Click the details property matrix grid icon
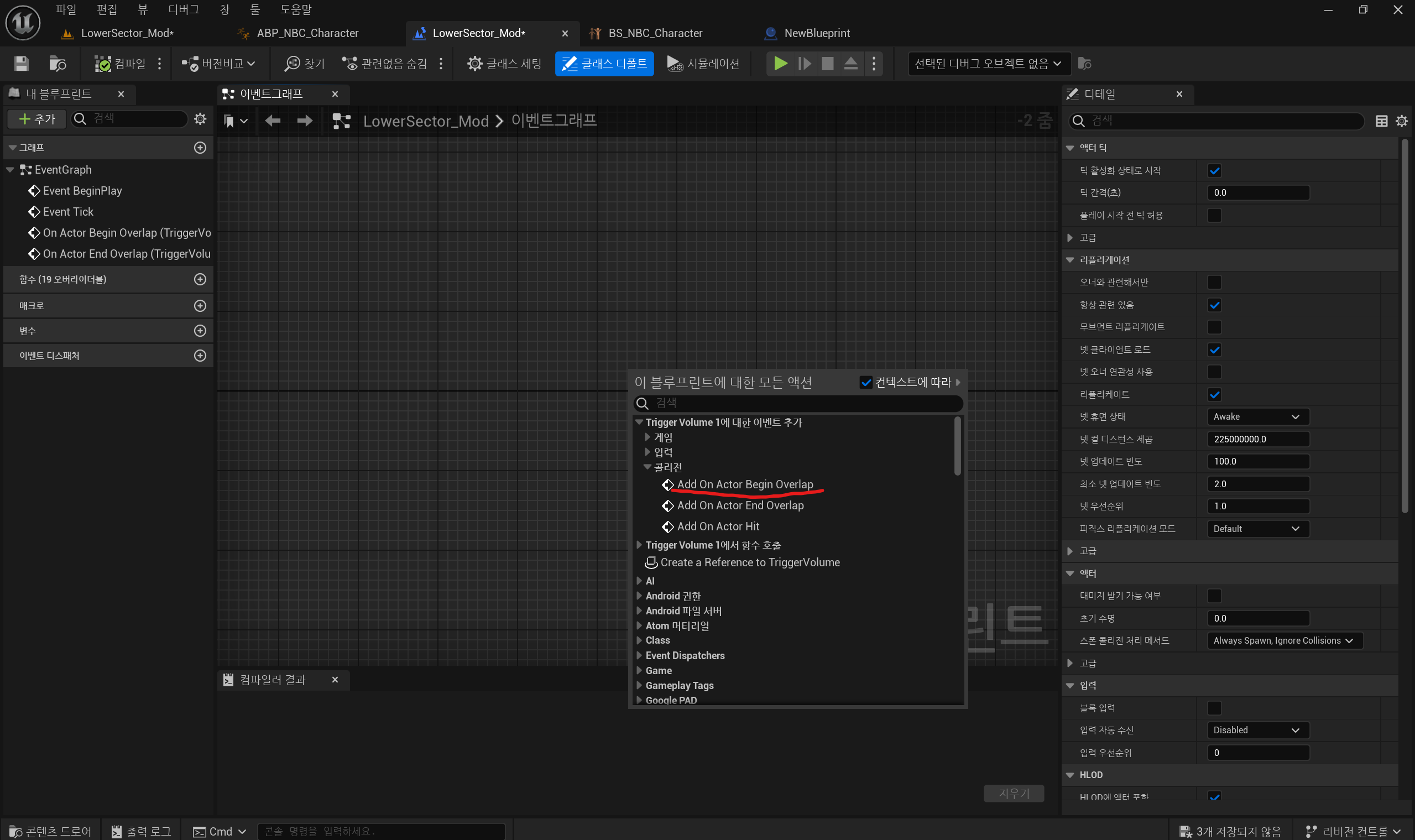This screenshot has width=1415, height=840. pyautogui.click(x=1381, y=121)
